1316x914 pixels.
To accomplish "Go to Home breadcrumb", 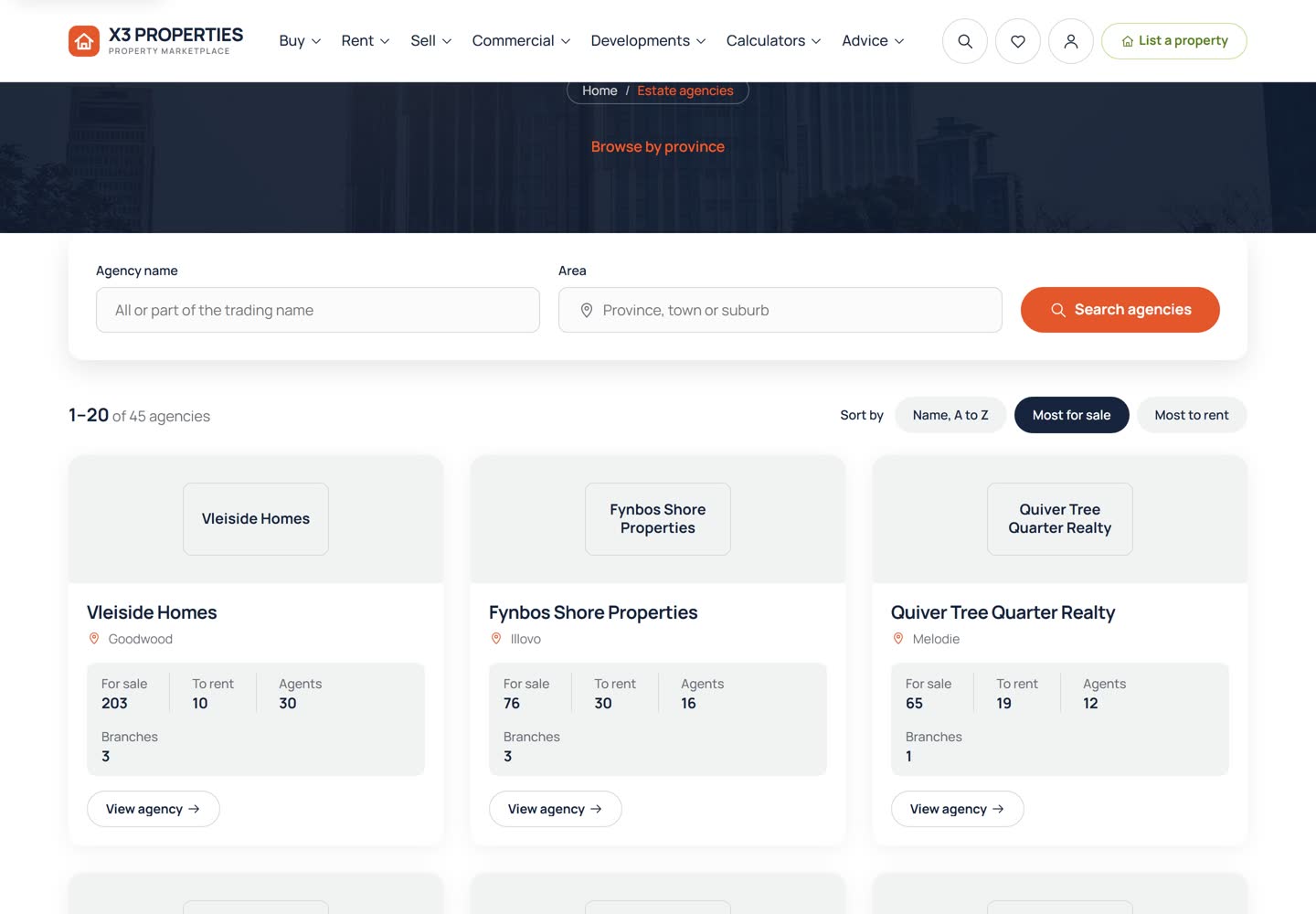I will pyautogui.click(x=600, y=90).
